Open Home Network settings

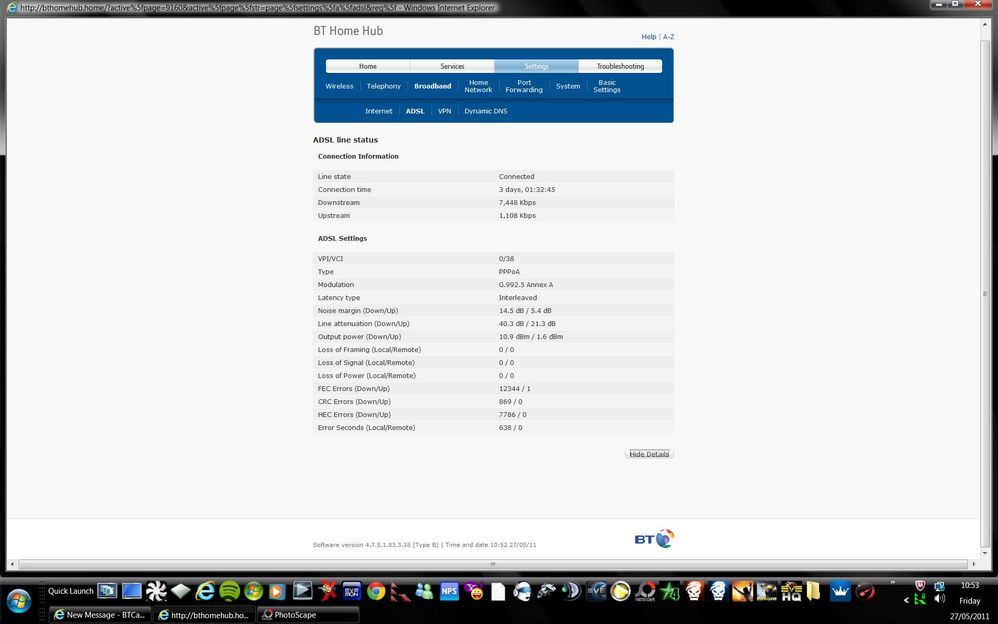pos(478,86)
